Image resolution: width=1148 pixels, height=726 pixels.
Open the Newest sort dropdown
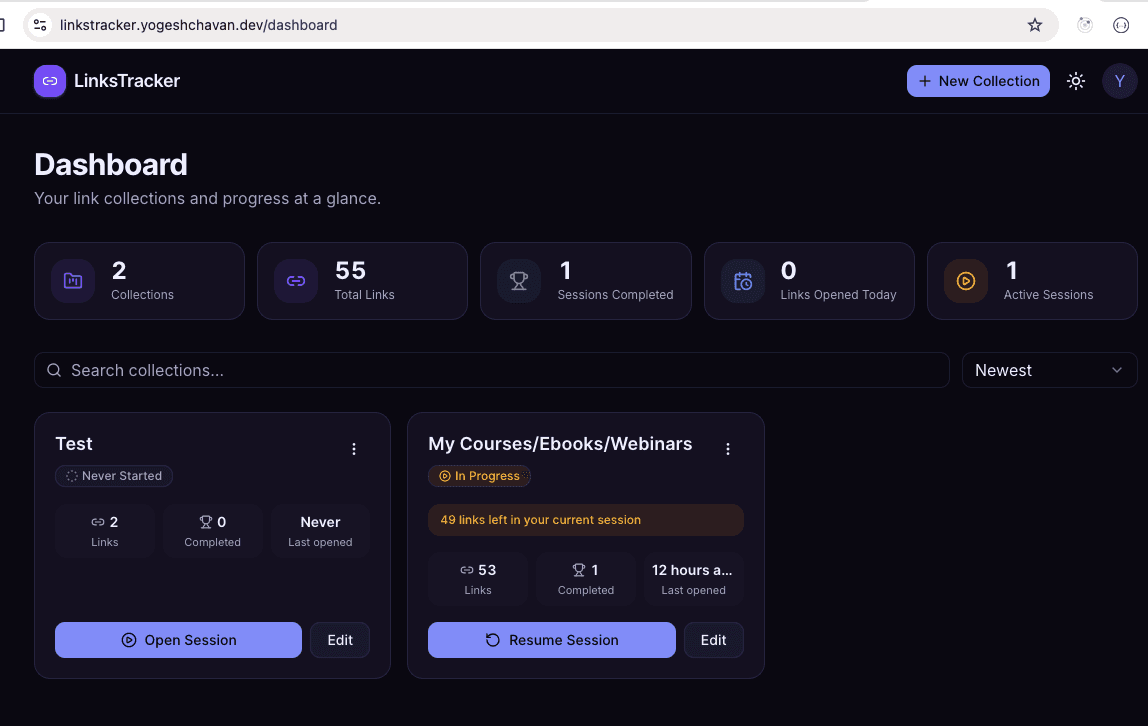coord(1049,370)
